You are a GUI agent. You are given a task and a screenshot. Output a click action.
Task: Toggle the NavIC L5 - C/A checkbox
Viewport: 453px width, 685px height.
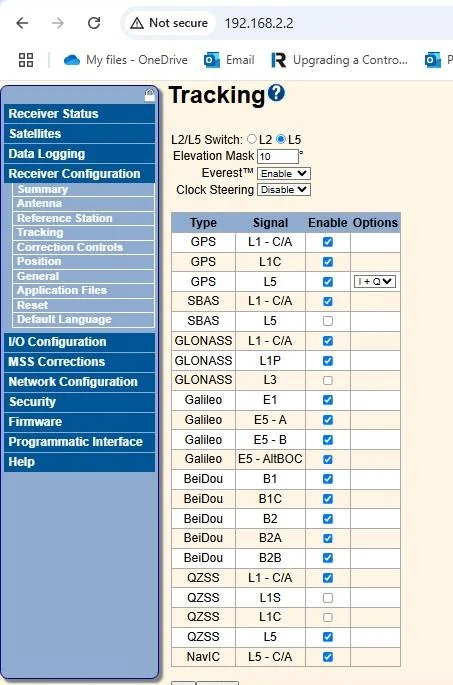coord(328,657)
